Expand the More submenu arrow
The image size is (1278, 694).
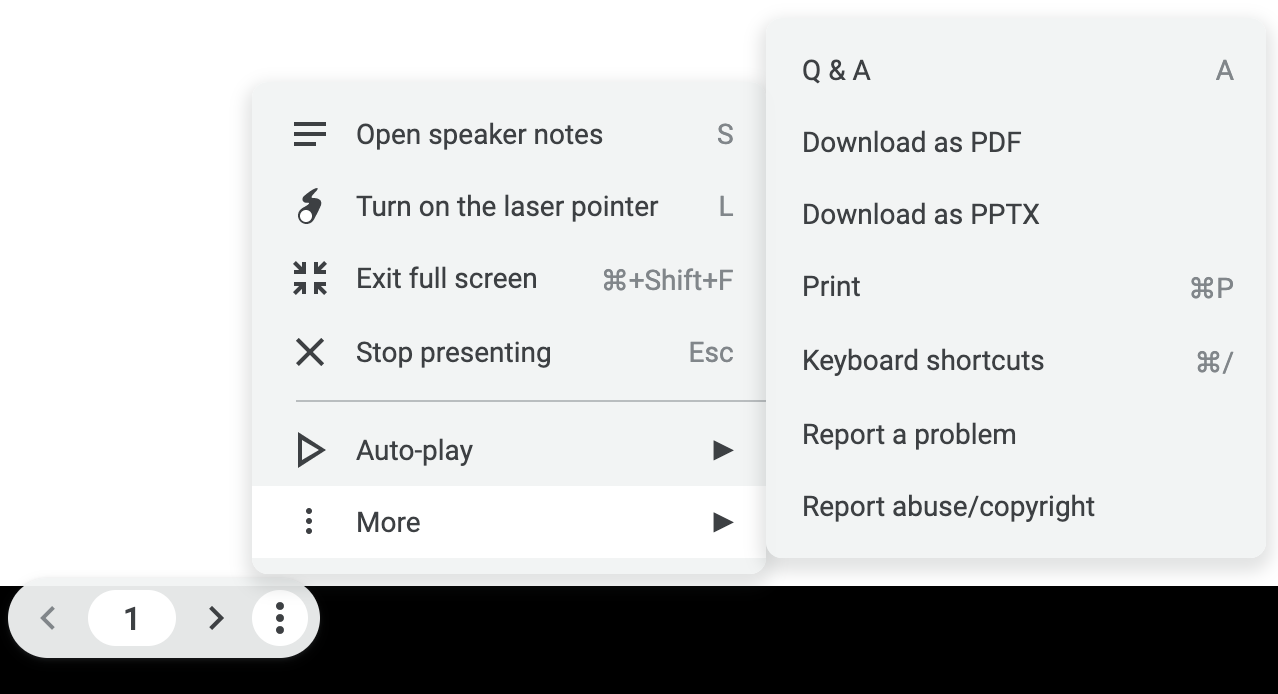click(722, 522)
